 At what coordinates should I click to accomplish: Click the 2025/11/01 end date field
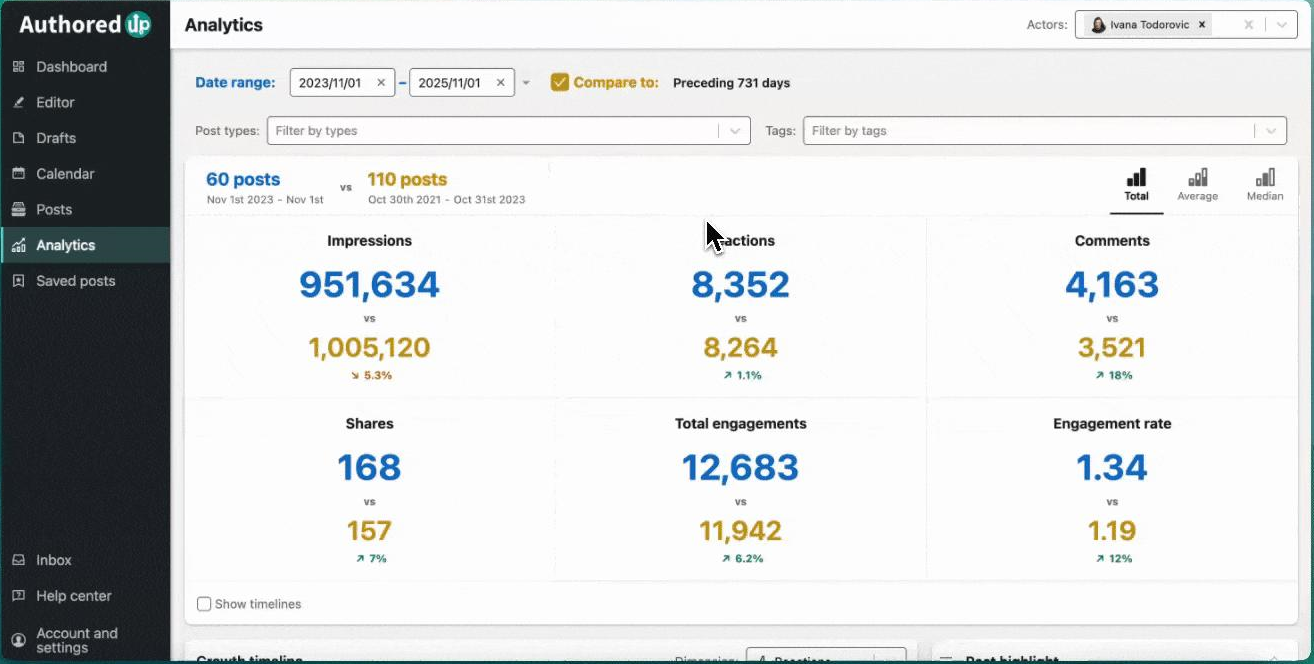coord(450,83)
